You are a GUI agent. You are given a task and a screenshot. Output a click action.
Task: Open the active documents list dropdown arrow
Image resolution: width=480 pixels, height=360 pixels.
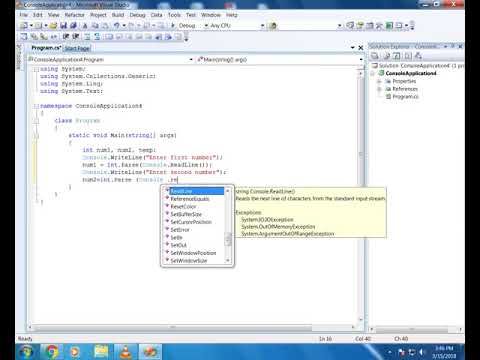coord(353,48)
